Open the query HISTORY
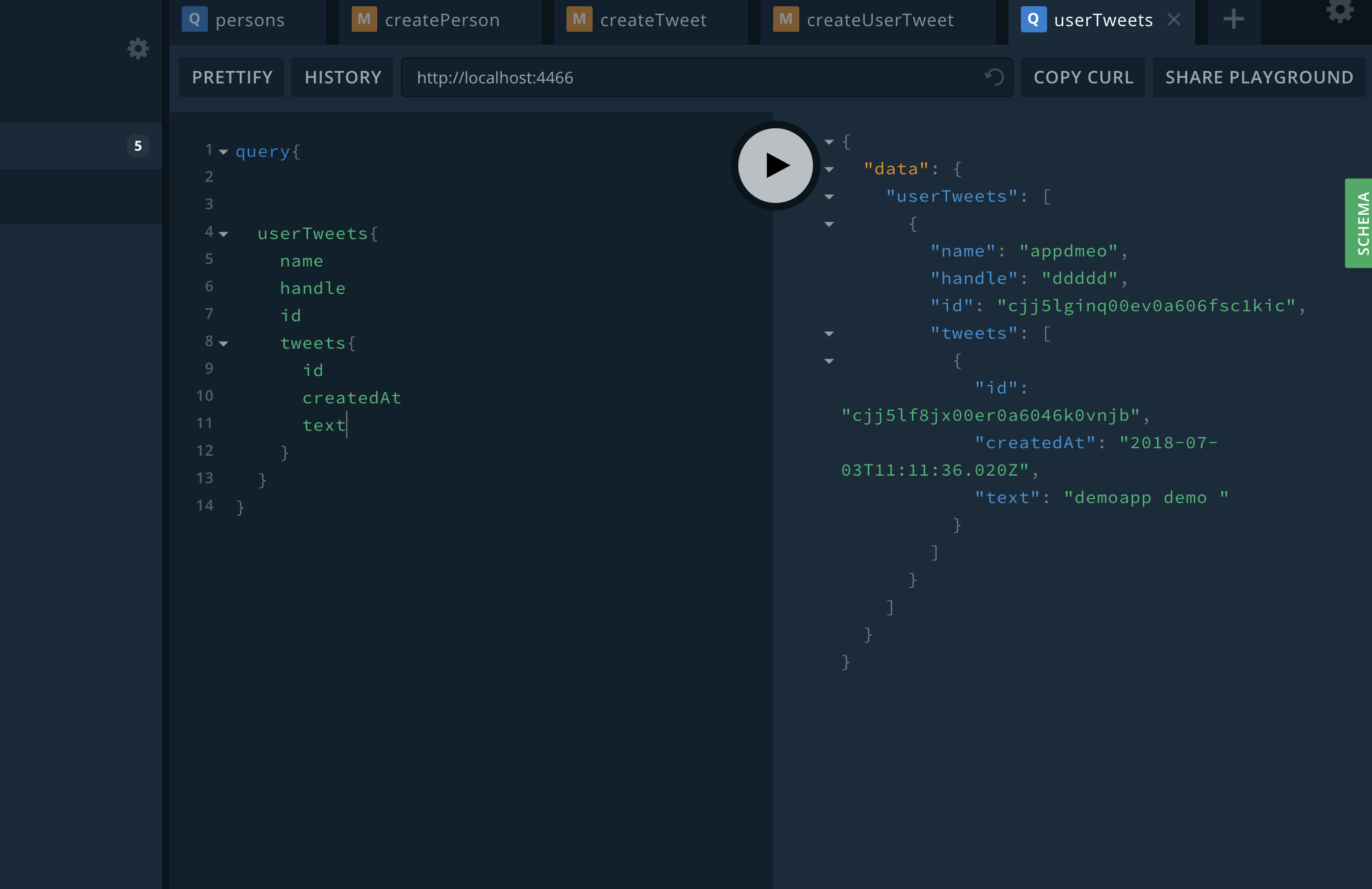The width and height of the screenshot is (1372, 889). pos(342,77)
